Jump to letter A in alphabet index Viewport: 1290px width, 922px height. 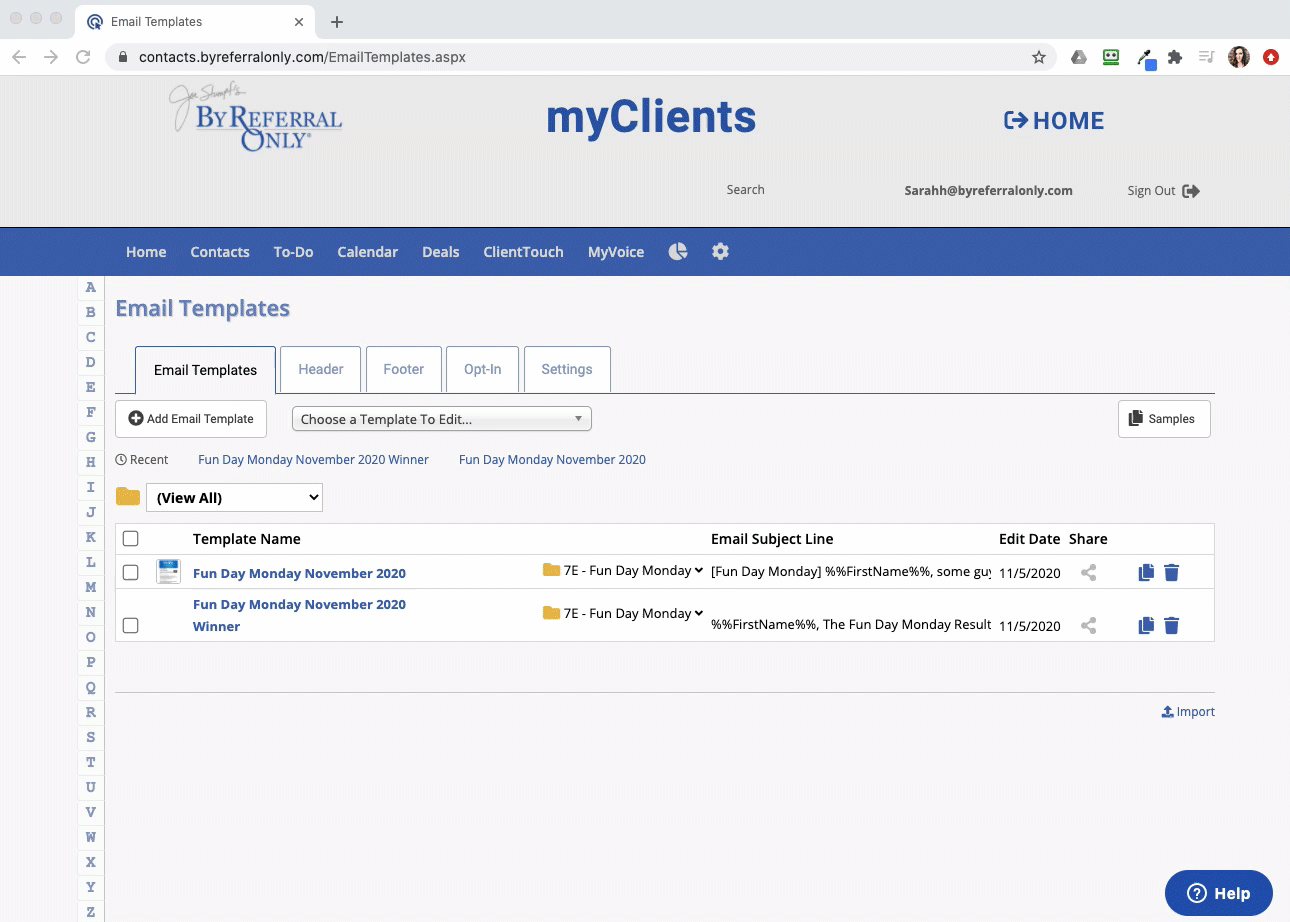[x=90, y=287]
